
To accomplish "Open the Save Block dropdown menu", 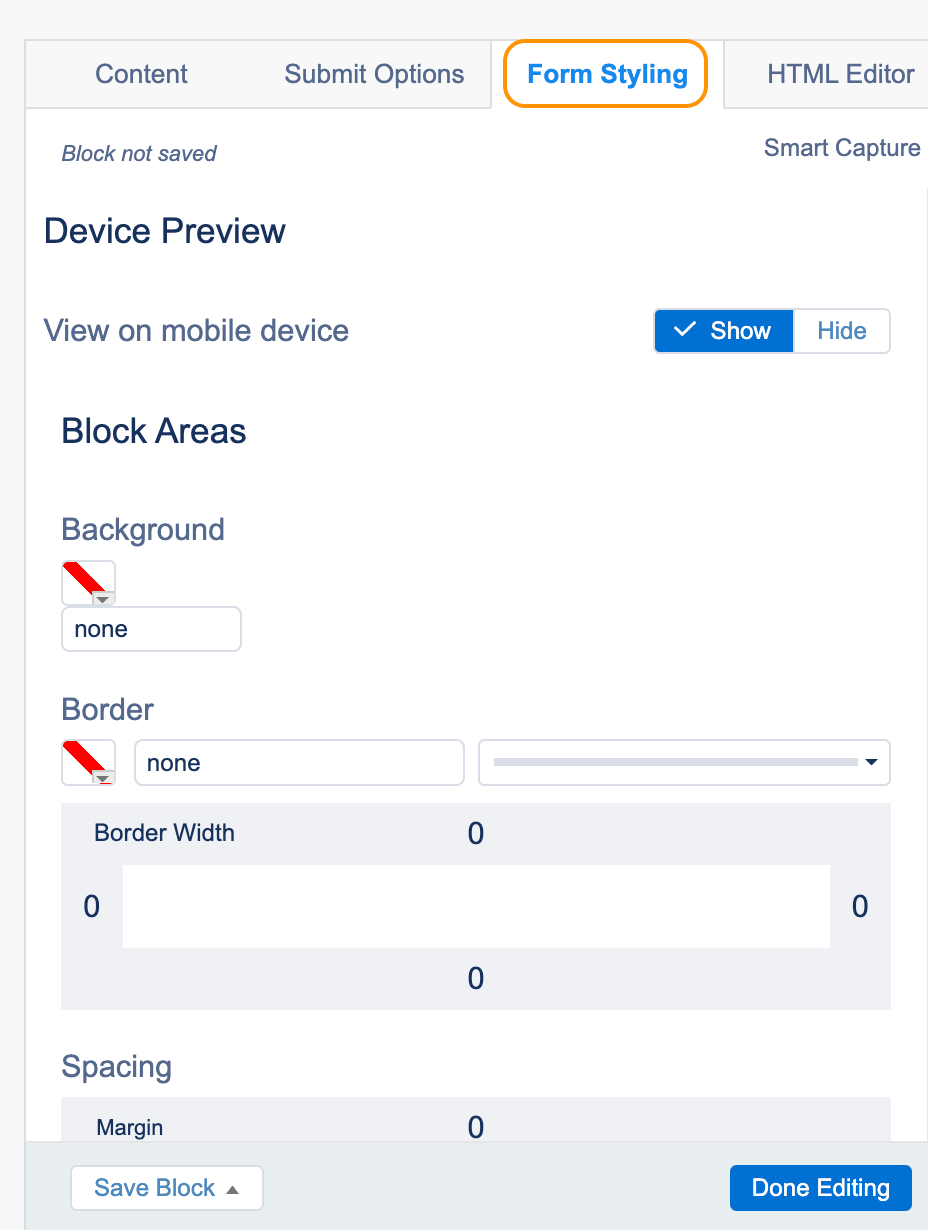I will [167, 1188].
